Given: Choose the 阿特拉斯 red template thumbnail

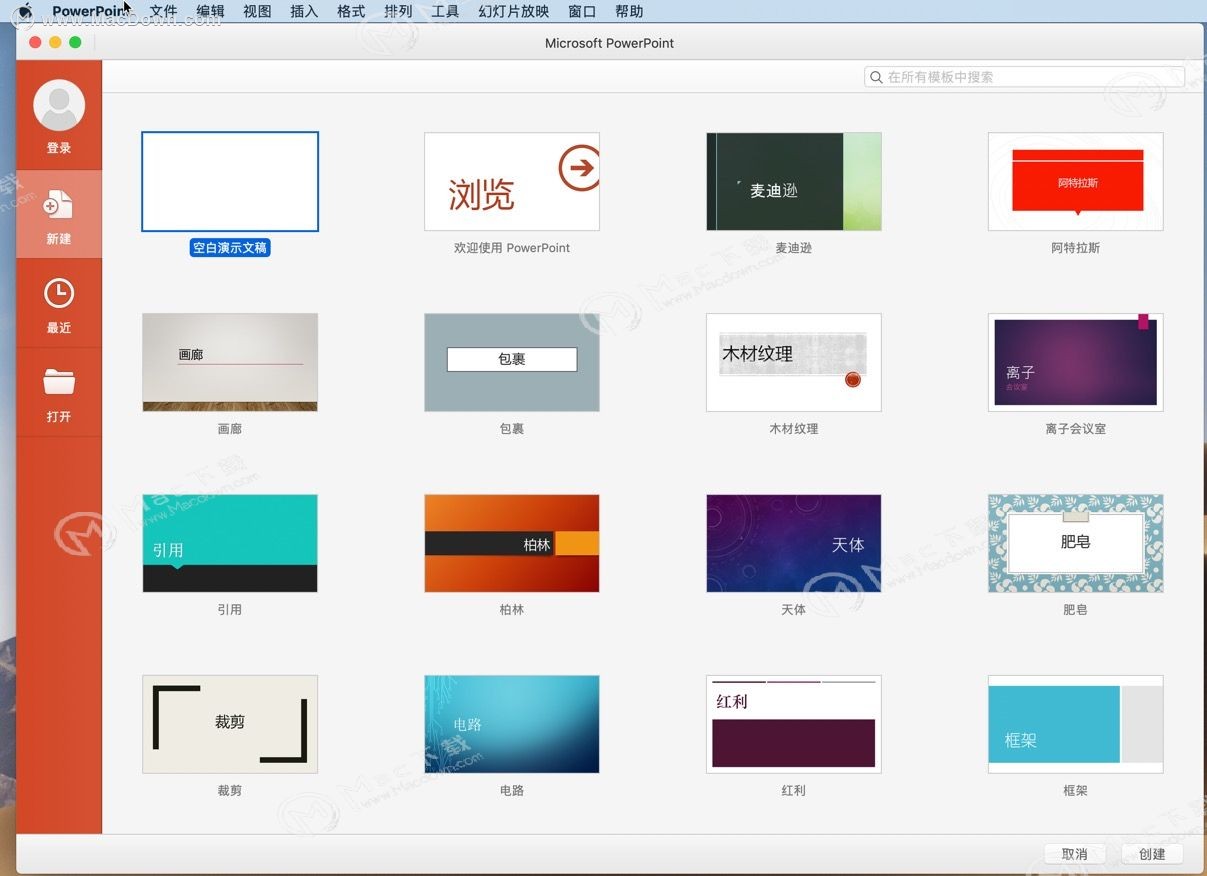Looking at the screenshot, I should (x=1076, y=181).
